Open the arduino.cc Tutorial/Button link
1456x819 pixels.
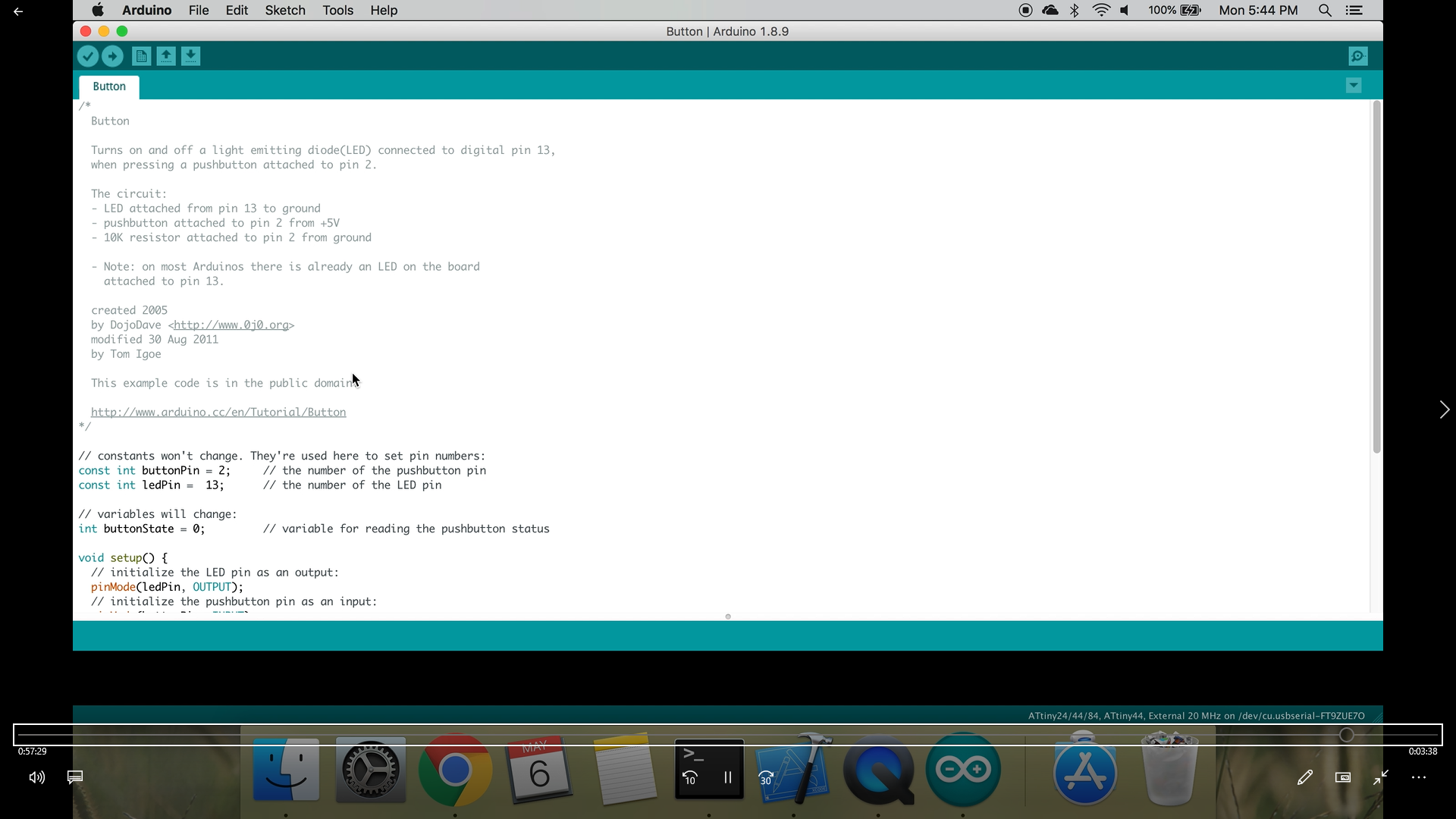pos(218,413)
